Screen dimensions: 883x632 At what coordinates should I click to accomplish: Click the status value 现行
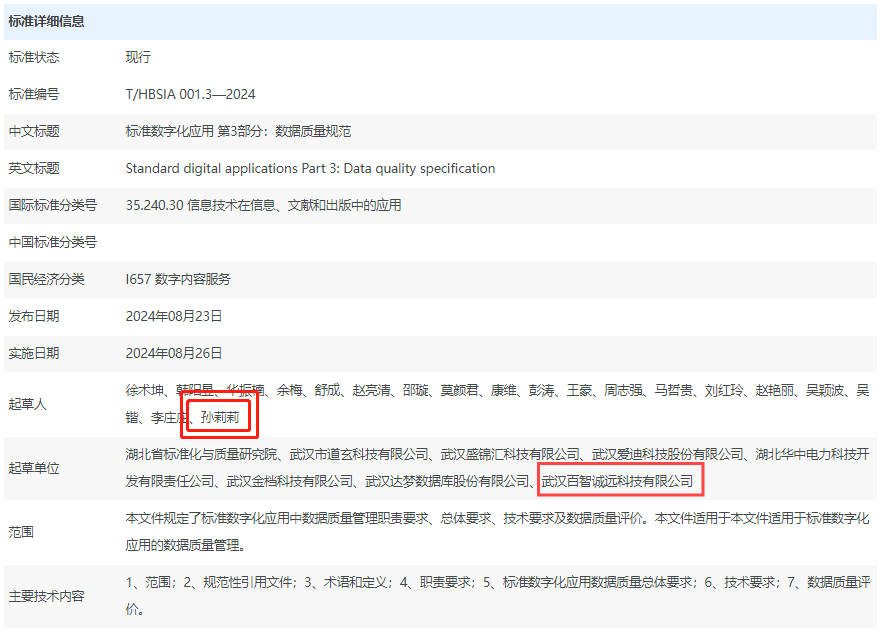(138, 57)
